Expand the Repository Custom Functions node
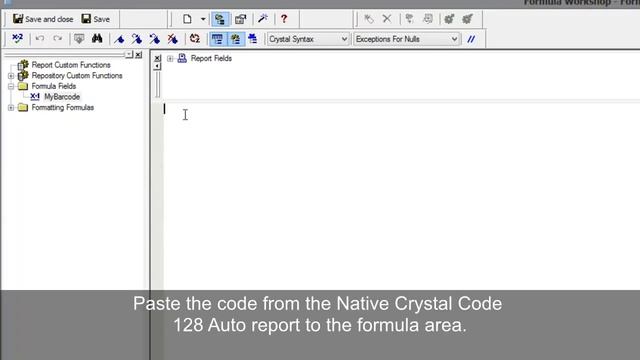This screenshot has height=360, width=640. 11,76
